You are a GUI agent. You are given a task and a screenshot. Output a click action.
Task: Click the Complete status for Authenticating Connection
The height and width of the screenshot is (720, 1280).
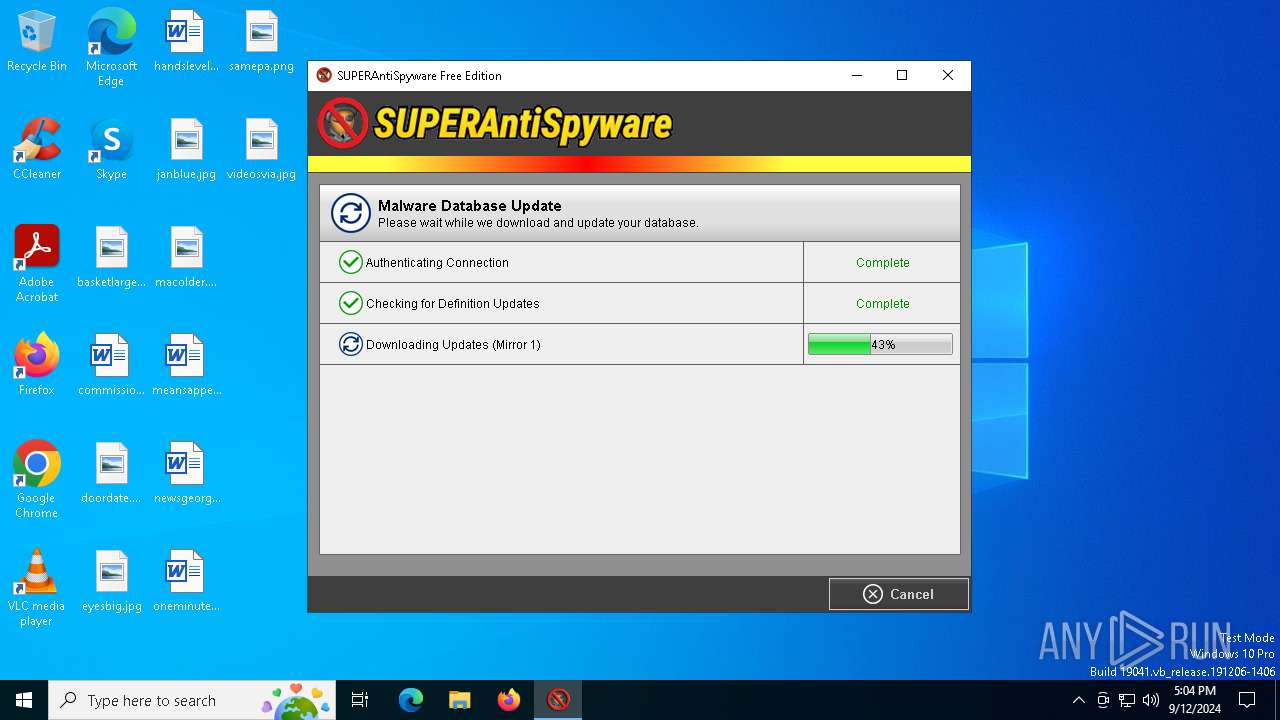coord(882,263)
